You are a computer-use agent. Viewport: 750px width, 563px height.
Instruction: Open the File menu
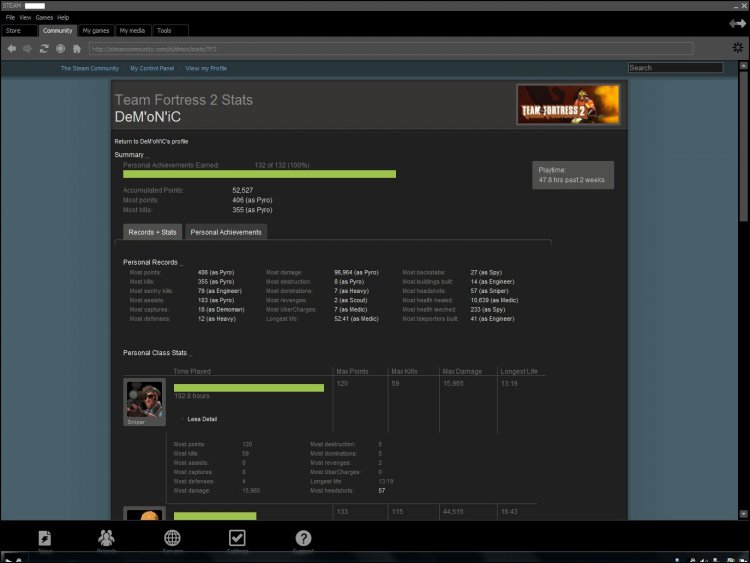10,18
